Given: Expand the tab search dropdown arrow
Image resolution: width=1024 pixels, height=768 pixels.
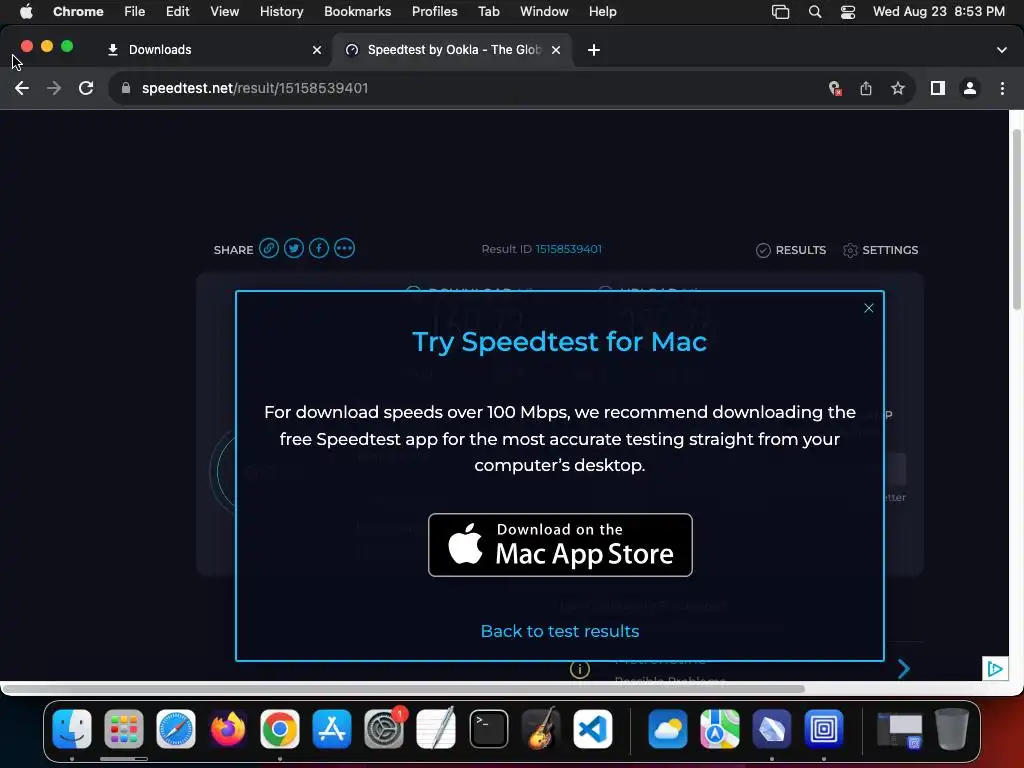Looking at the screenshot, I should (x=1002, y=50).
